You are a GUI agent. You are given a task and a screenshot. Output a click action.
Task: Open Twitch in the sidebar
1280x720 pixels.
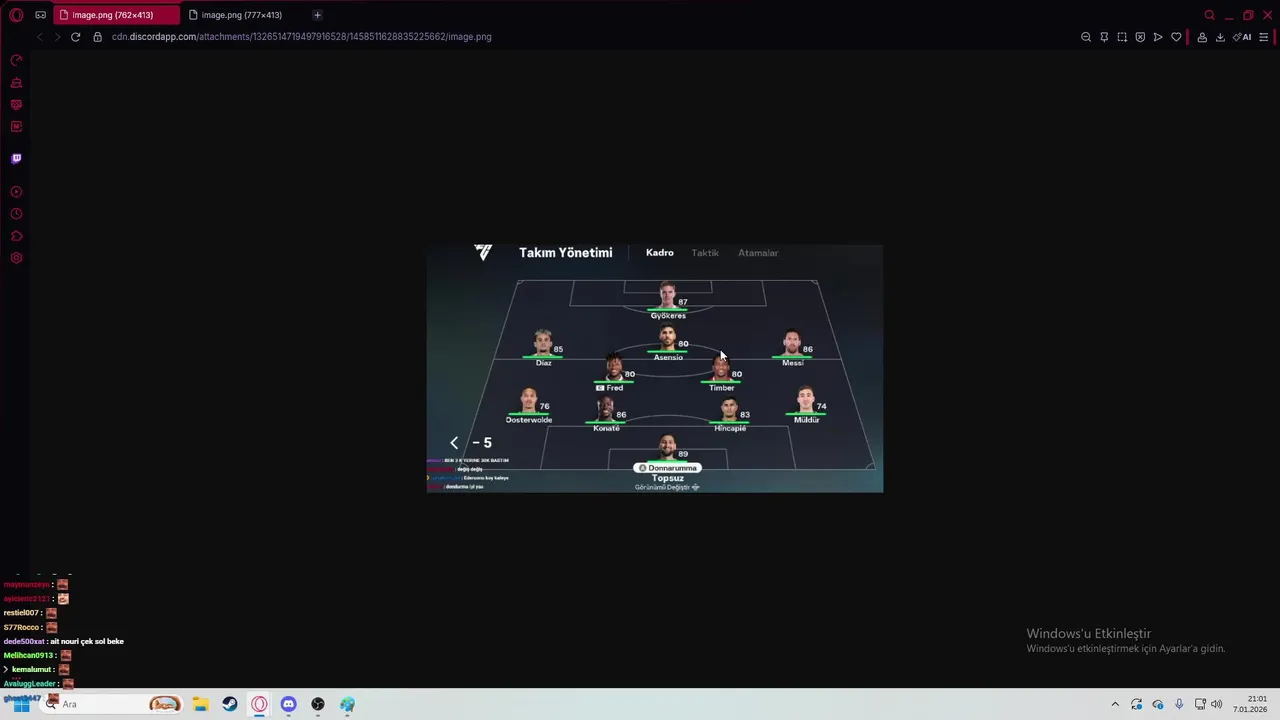[x=16, y=158]
